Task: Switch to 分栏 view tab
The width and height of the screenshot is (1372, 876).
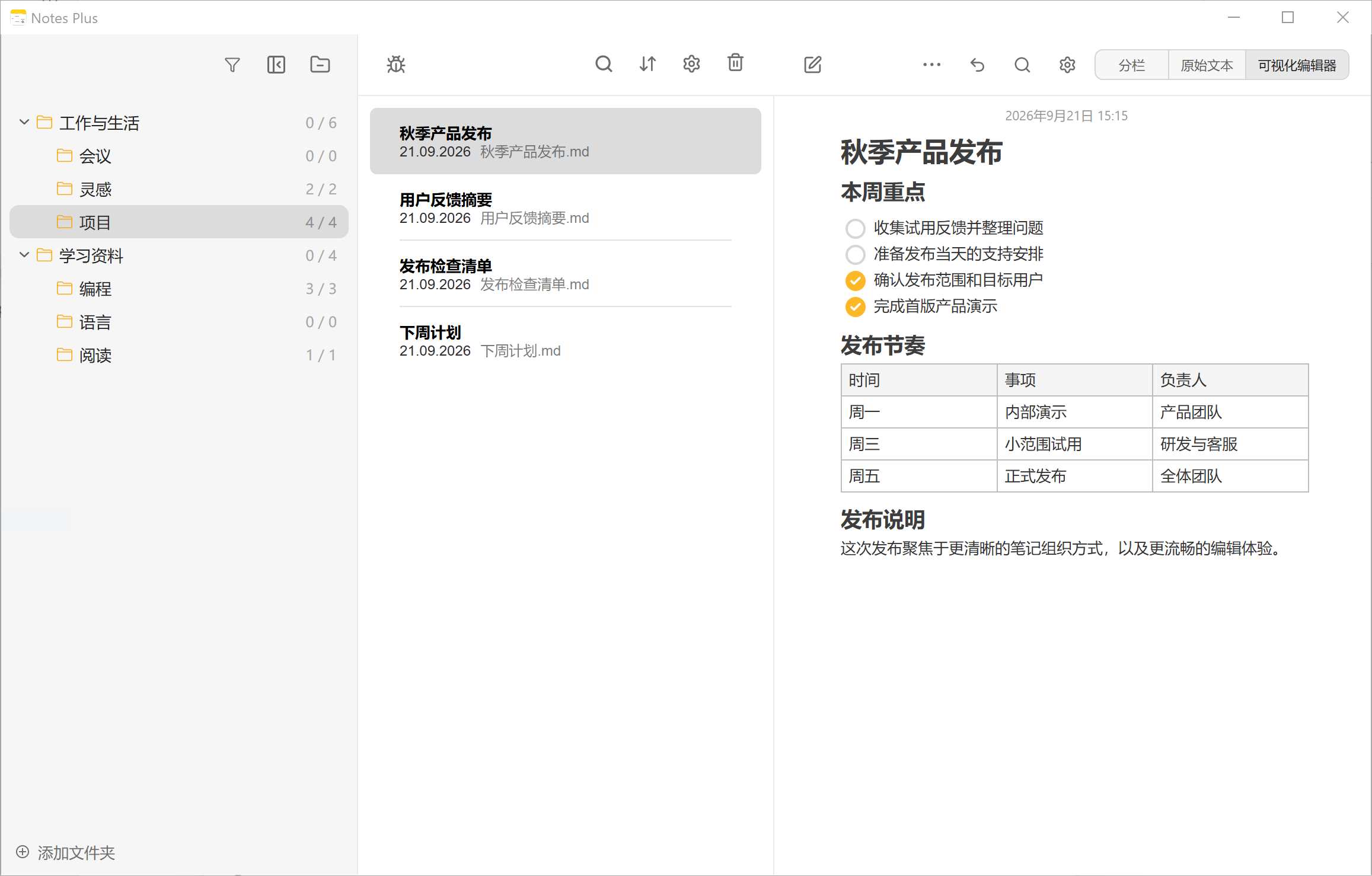Action: 1132,65
